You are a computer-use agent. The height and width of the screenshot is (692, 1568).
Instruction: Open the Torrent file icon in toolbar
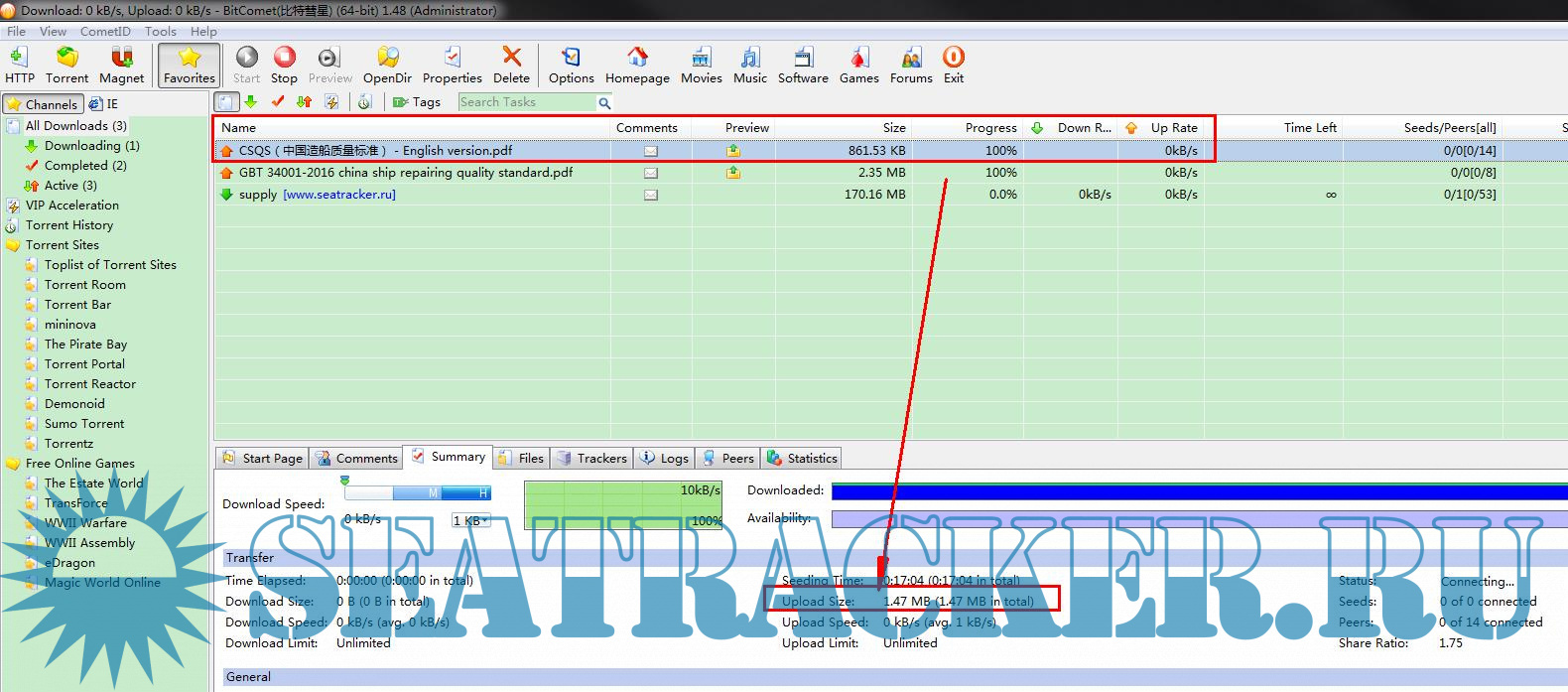66,65
